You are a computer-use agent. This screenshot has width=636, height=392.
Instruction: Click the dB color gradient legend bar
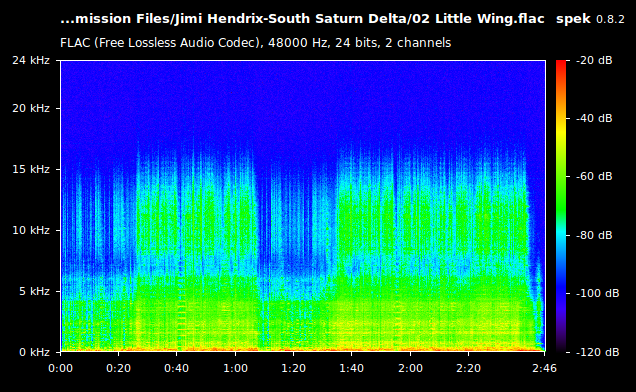(x=561, y=206)
